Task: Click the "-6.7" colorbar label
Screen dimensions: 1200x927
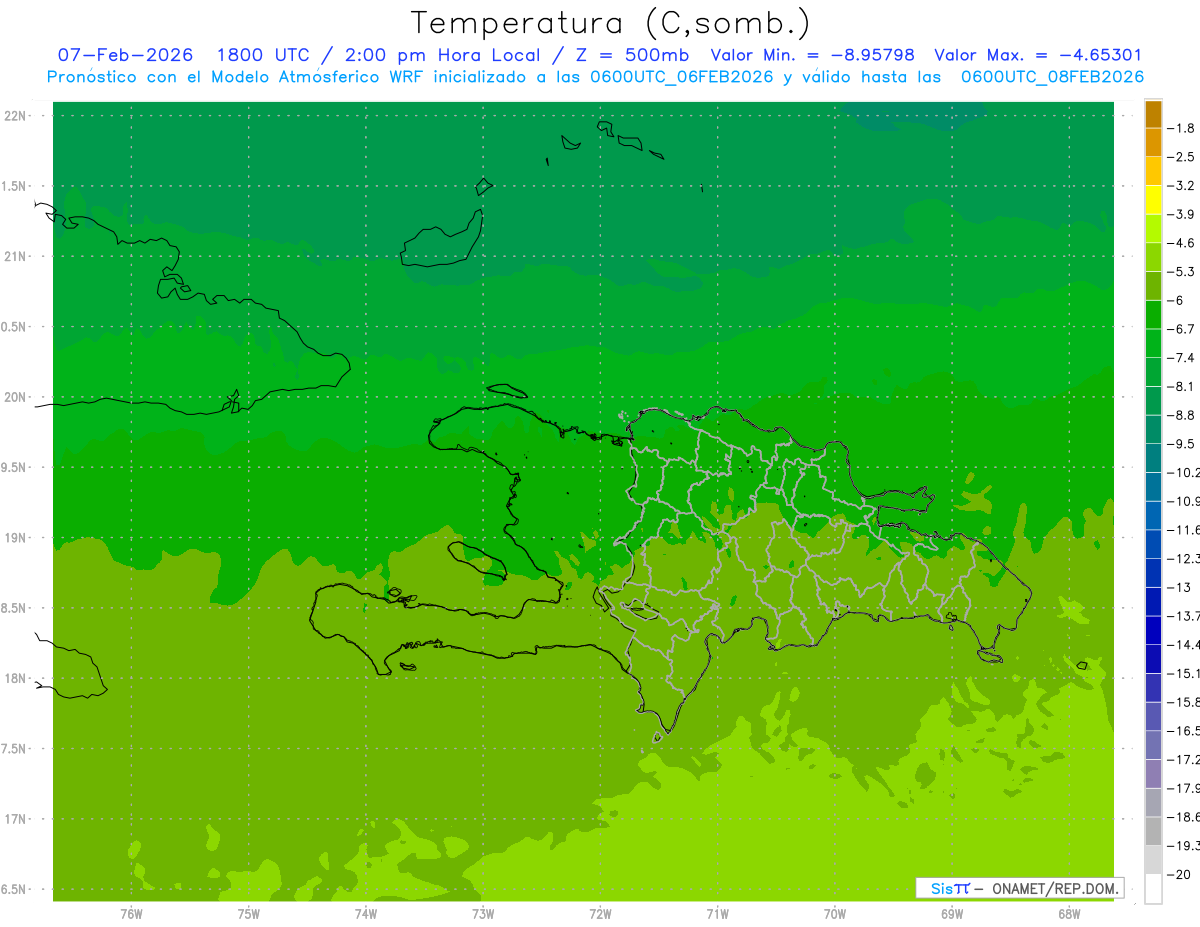Action: [1181, 329]
